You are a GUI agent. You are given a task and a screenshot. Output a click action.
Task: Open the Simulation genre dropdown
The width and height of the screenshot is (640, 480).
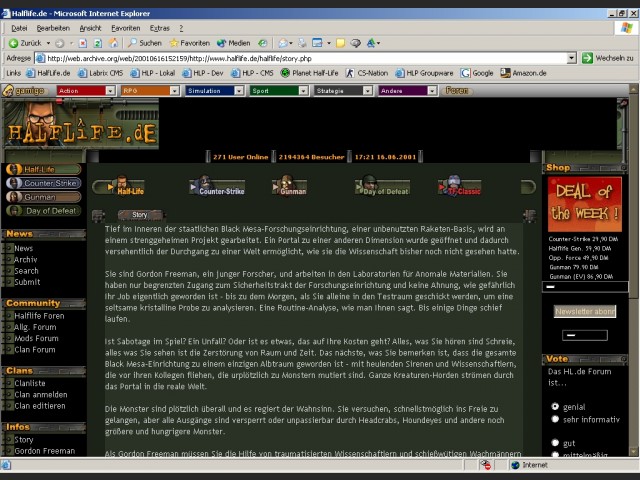tap(215, 91)
